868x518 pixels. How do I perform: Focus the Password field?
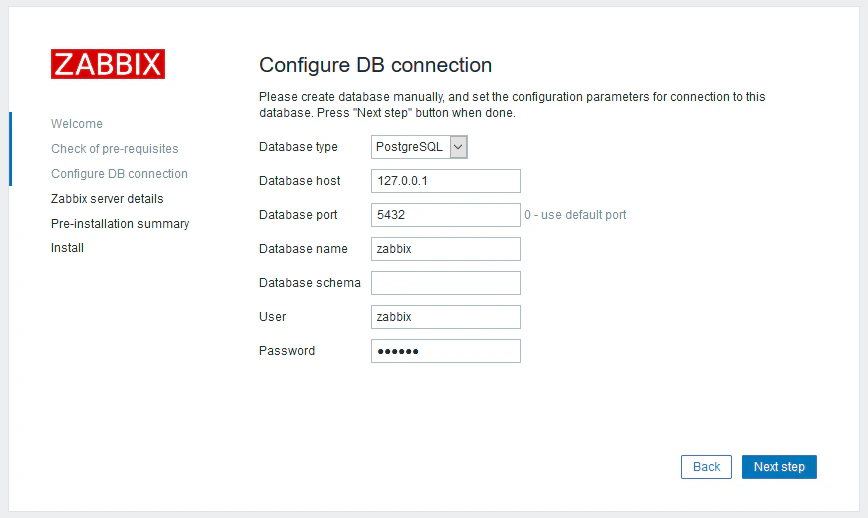click(x=445, y=351)
